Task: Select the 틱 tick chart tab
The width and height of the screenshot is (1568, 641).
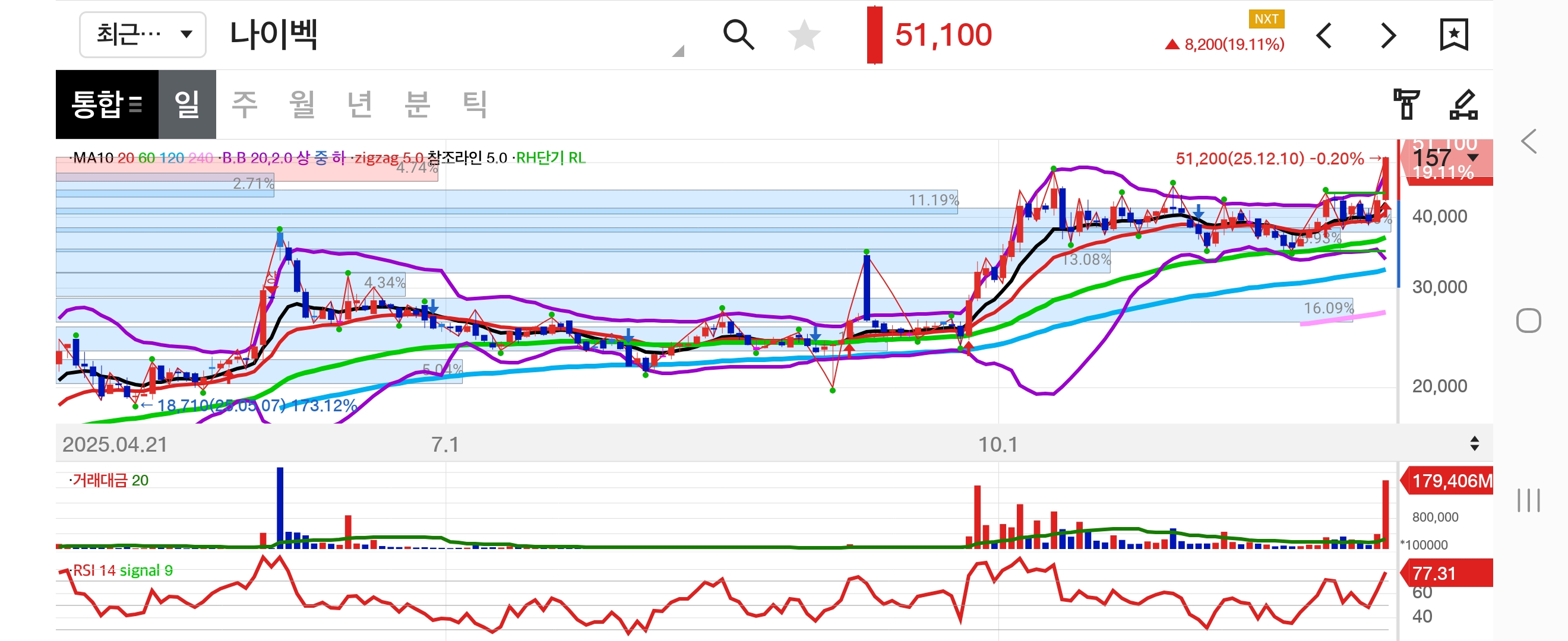Action: pos(474,104)
